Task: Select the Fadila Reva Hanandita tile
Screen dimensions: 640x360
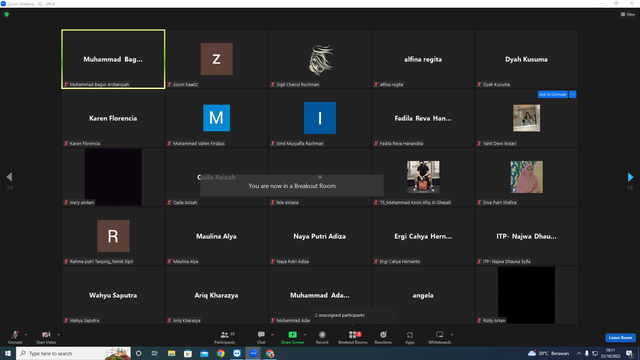Action: (423, 118)
